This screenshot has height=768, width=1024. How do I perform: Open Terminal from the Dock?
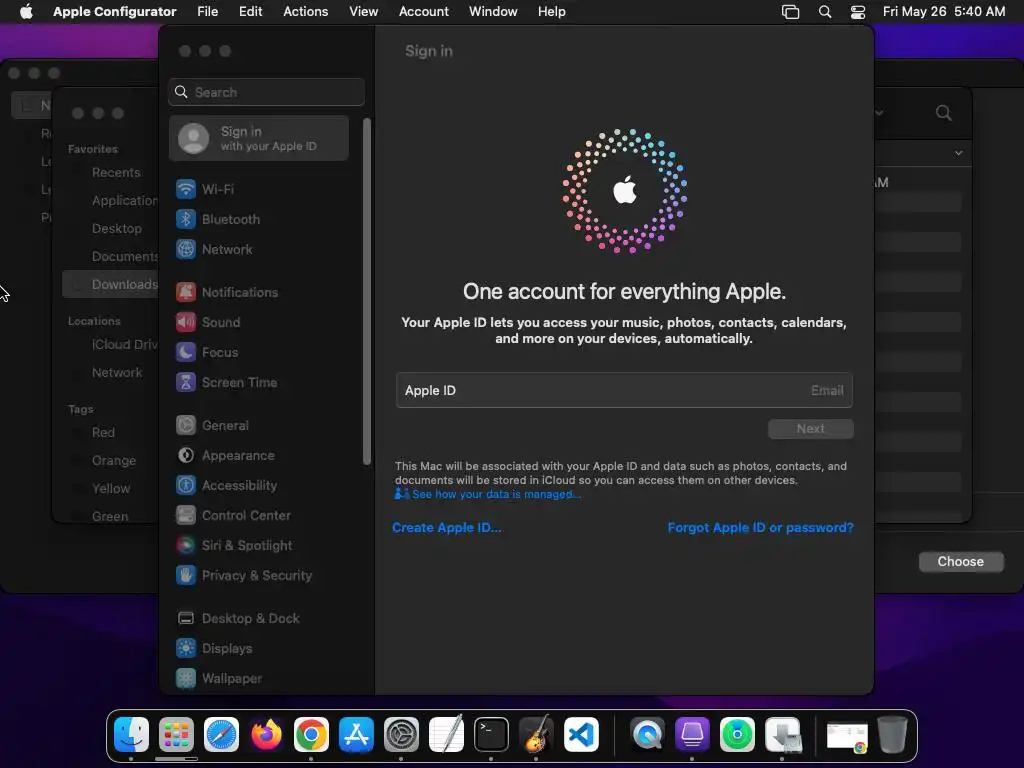pyautogui.click(x=491, y=735)
